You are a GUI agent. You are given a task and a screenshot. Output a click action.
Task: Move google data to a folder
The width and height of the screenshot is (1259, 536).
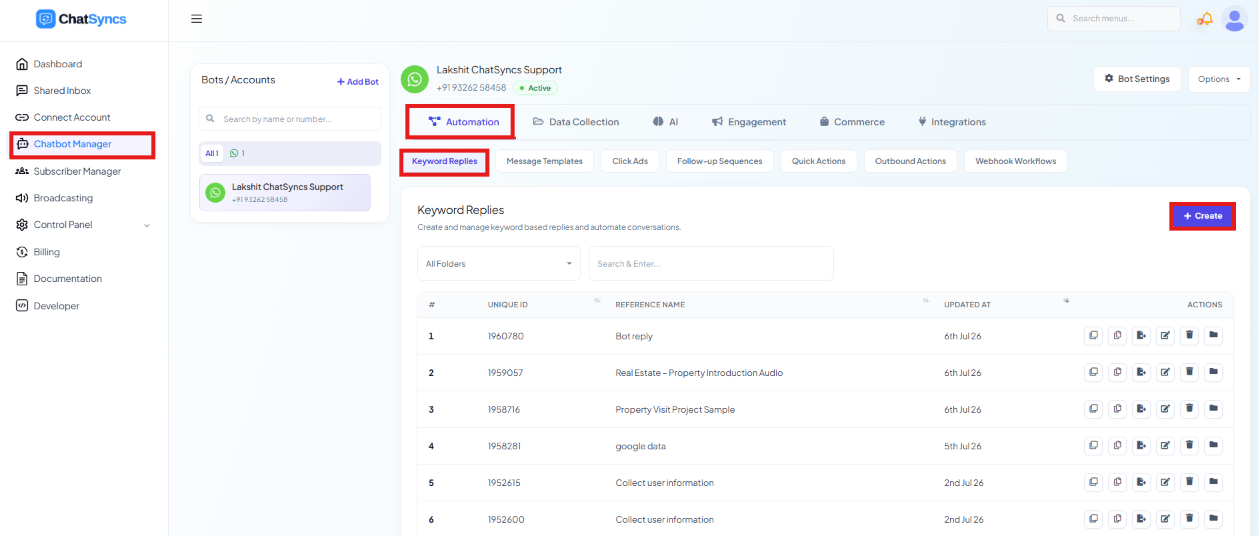(x=1213, y=446)
